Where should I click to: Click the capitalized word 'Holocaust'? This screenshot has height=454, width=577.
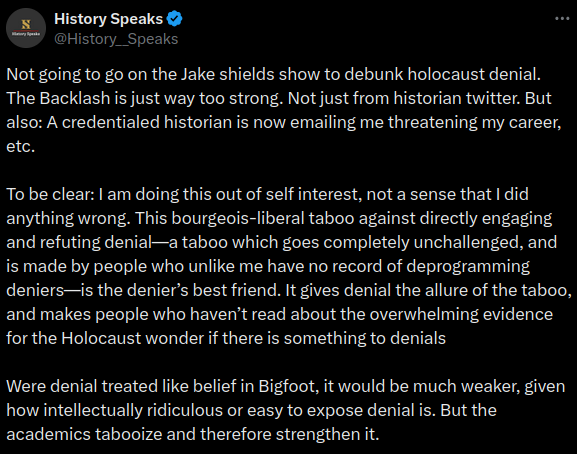(x=101, y=338)
